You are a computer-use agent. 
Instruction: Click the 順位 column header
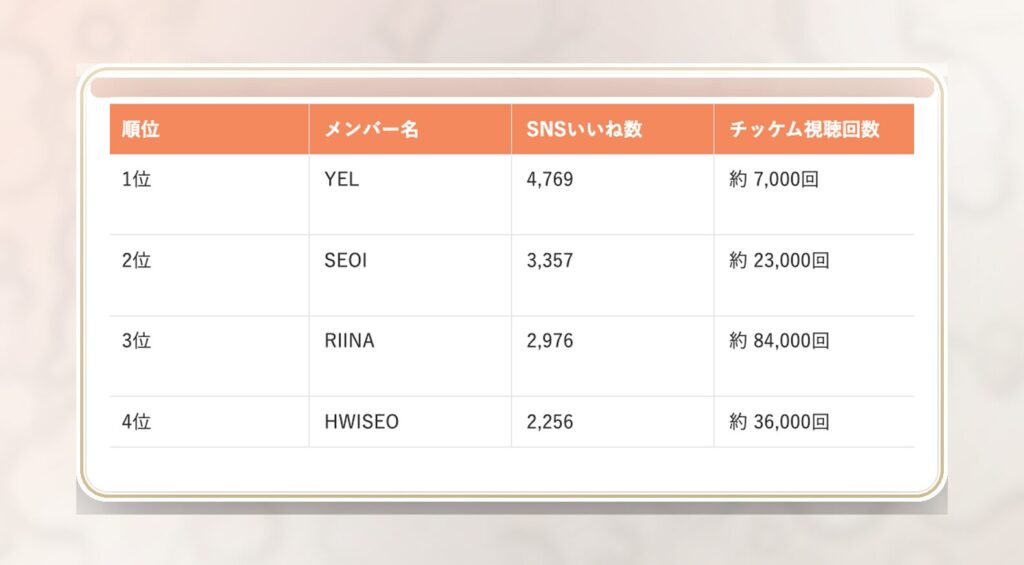pyautogui.click(x=141, y=129)
